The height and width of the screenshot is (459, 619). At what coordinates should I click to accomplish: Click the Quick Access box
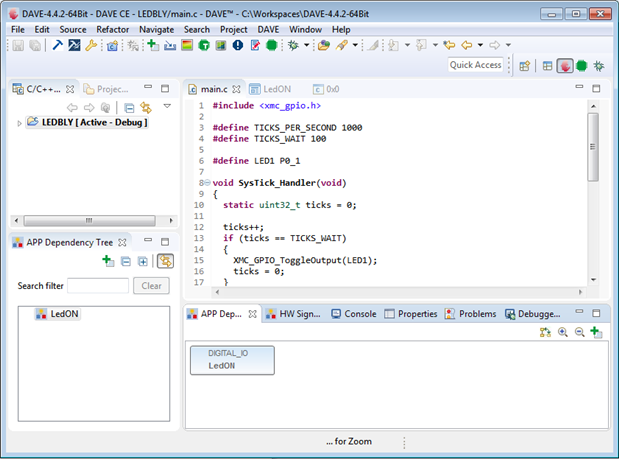pos(475,65)
